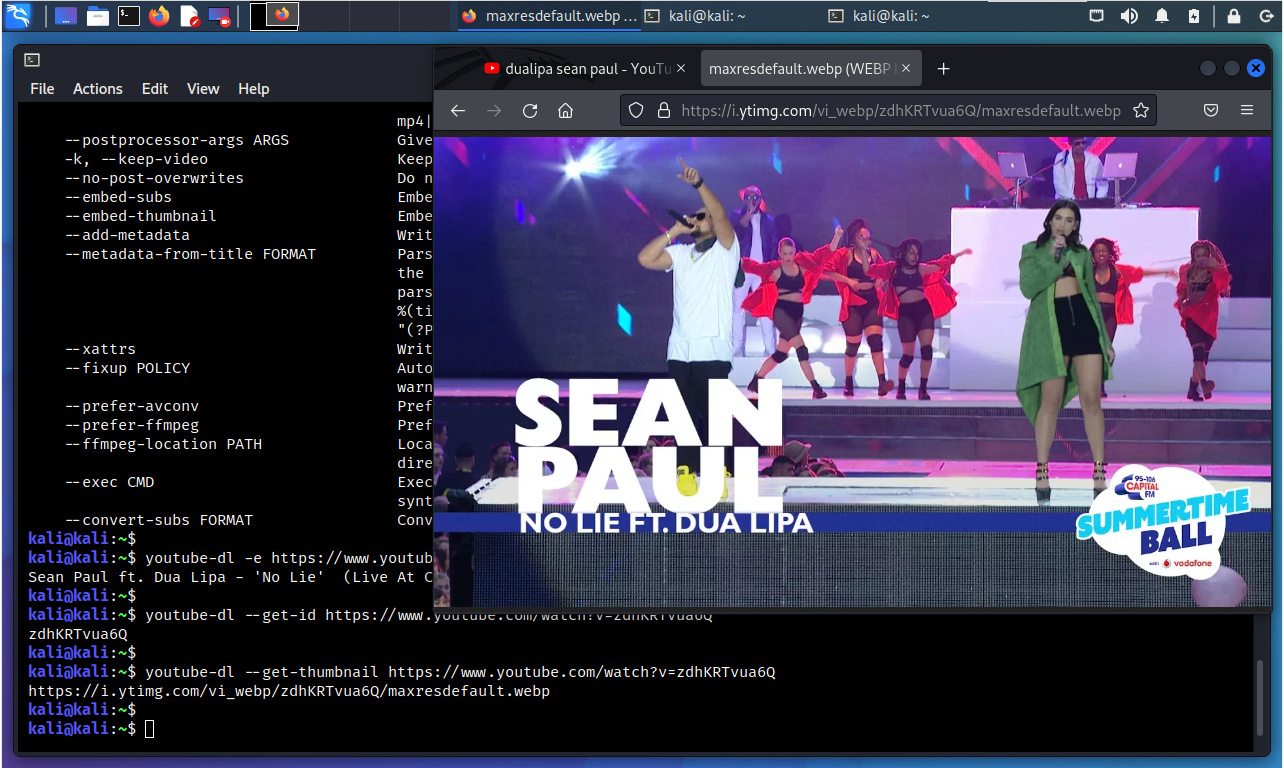
Task: Open a new browser tab
Action: (x=943, y=69)
